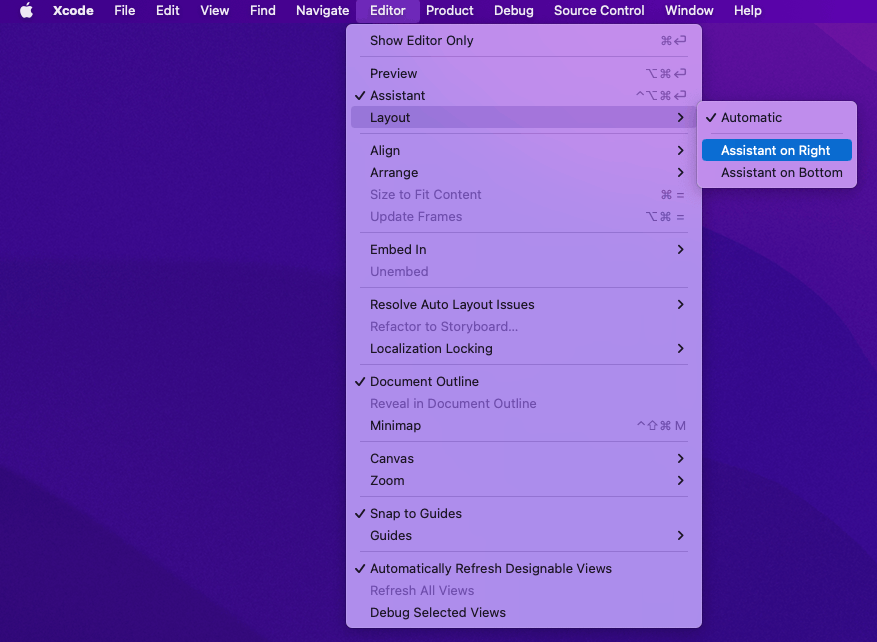Expand the Localization Locking submenu
The image size is (877, 642).
[x=524, y=348]
